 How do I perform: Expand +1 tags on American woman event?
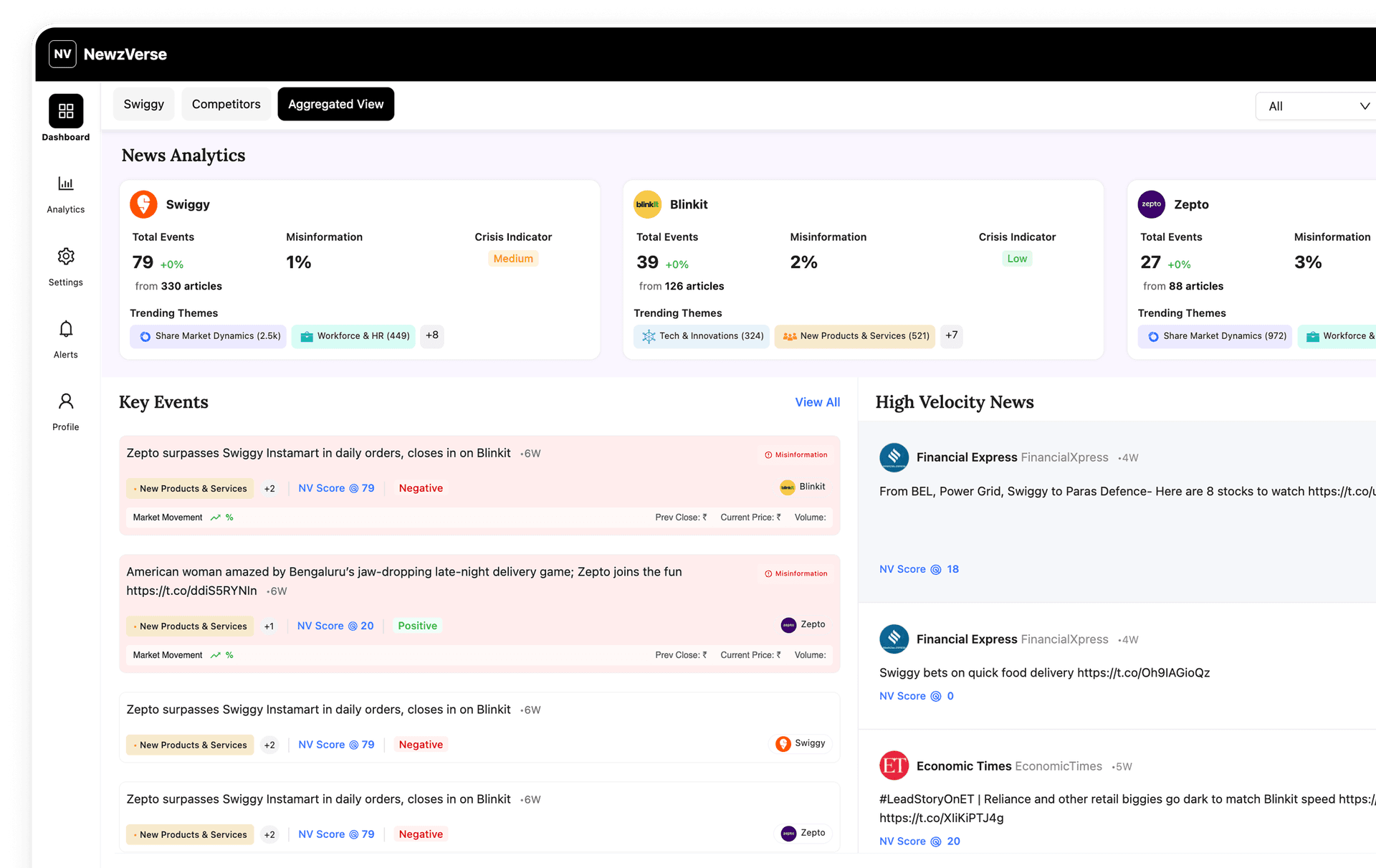coord(269,626)
